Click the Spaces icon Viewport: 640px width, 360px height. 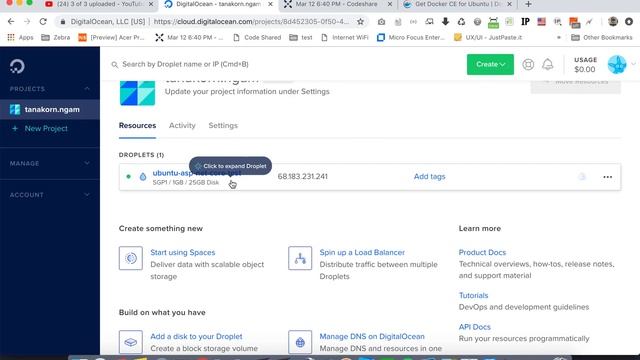131,258
